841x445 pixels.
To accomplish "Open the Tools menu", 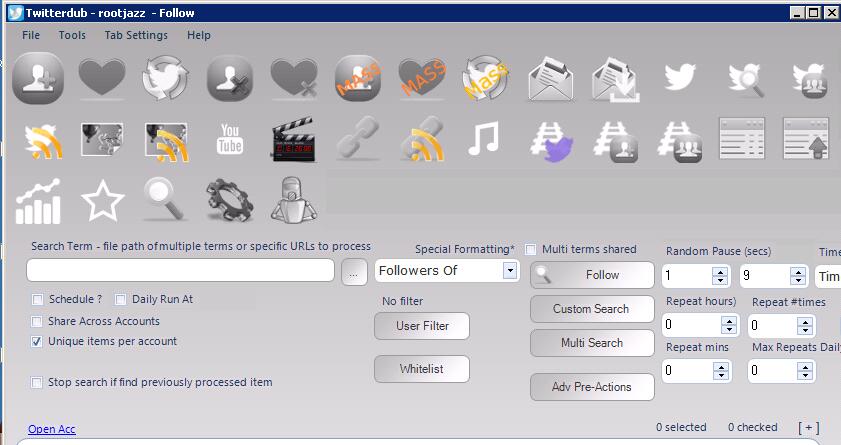I will (72, 35).
